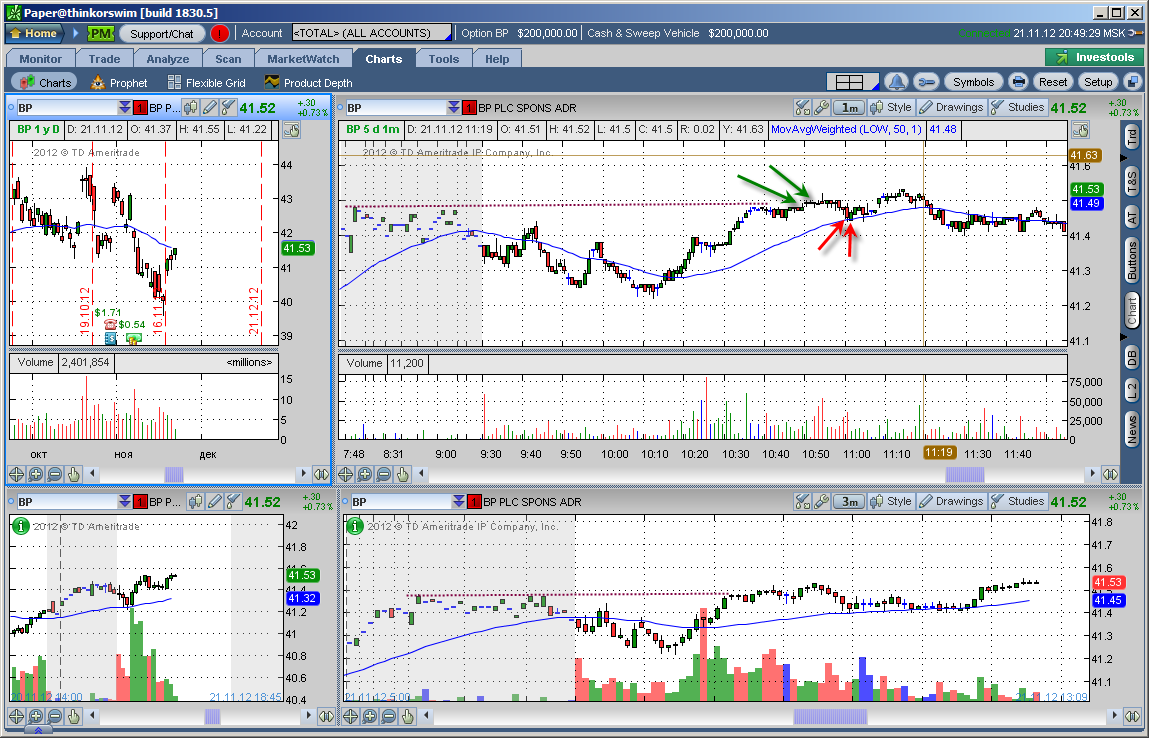Select the pan hand tool under BP 5 d 1m chart
Image resolution: width=1149 pixels, height=738 pixels.
403,474
